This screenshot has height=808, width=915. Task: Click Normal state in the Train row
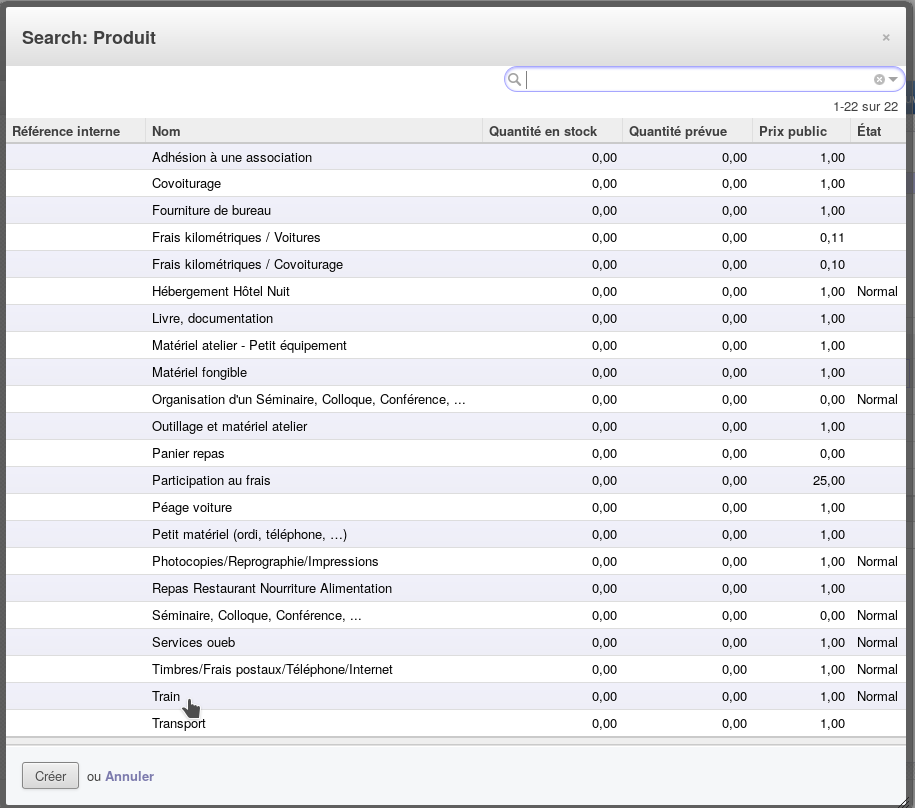point(877,697)
